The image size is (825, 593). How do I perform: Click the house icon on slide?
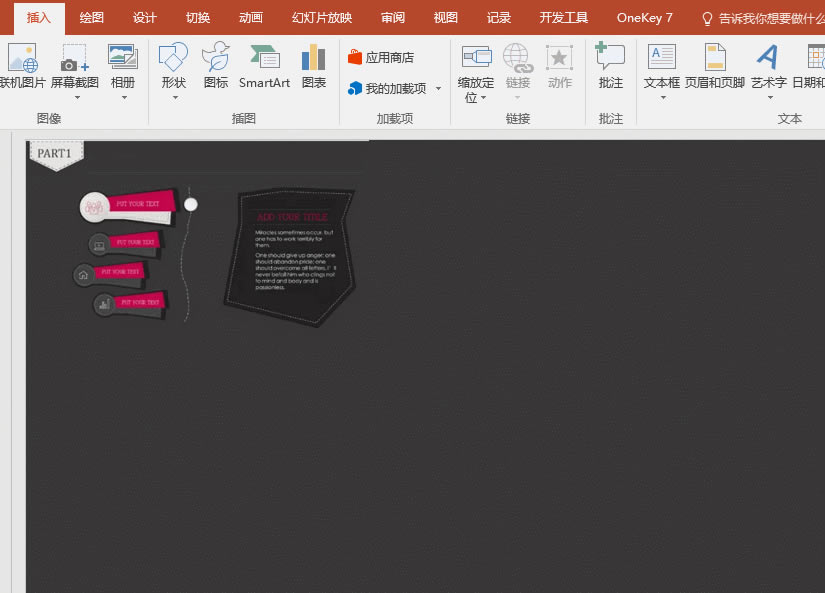tap(83, 275)
